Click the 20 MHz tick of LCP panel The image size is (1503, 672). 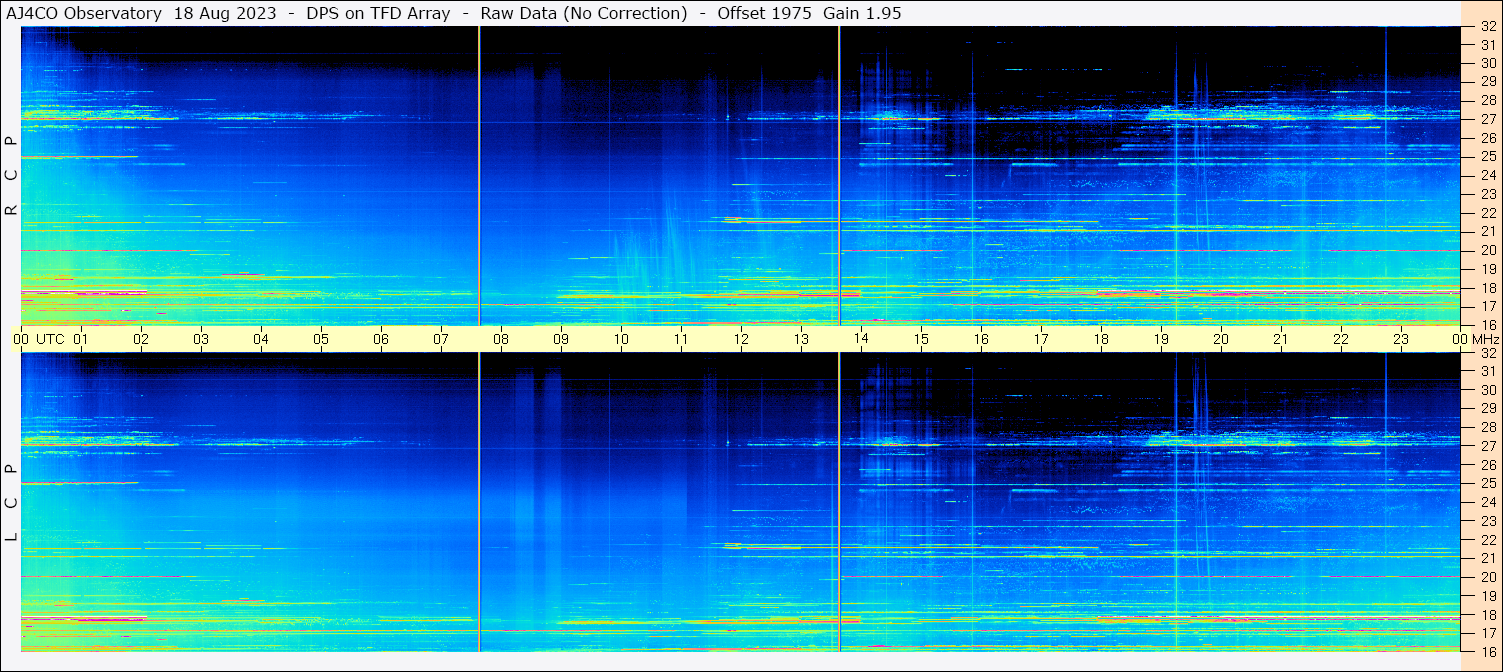(1487, 577)
